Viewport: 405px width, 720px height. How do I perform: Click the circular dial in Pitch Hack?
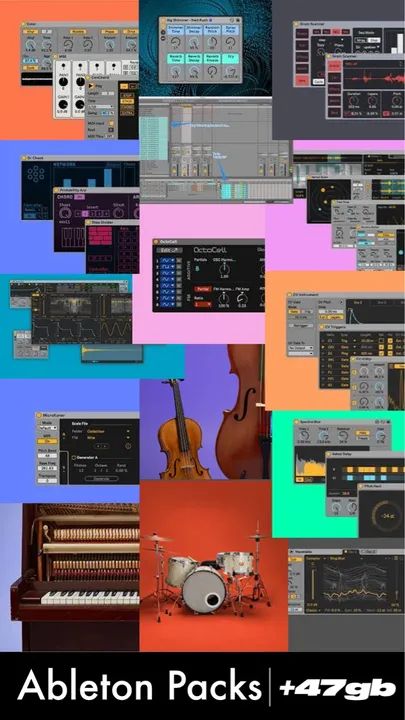coord(386,515)
